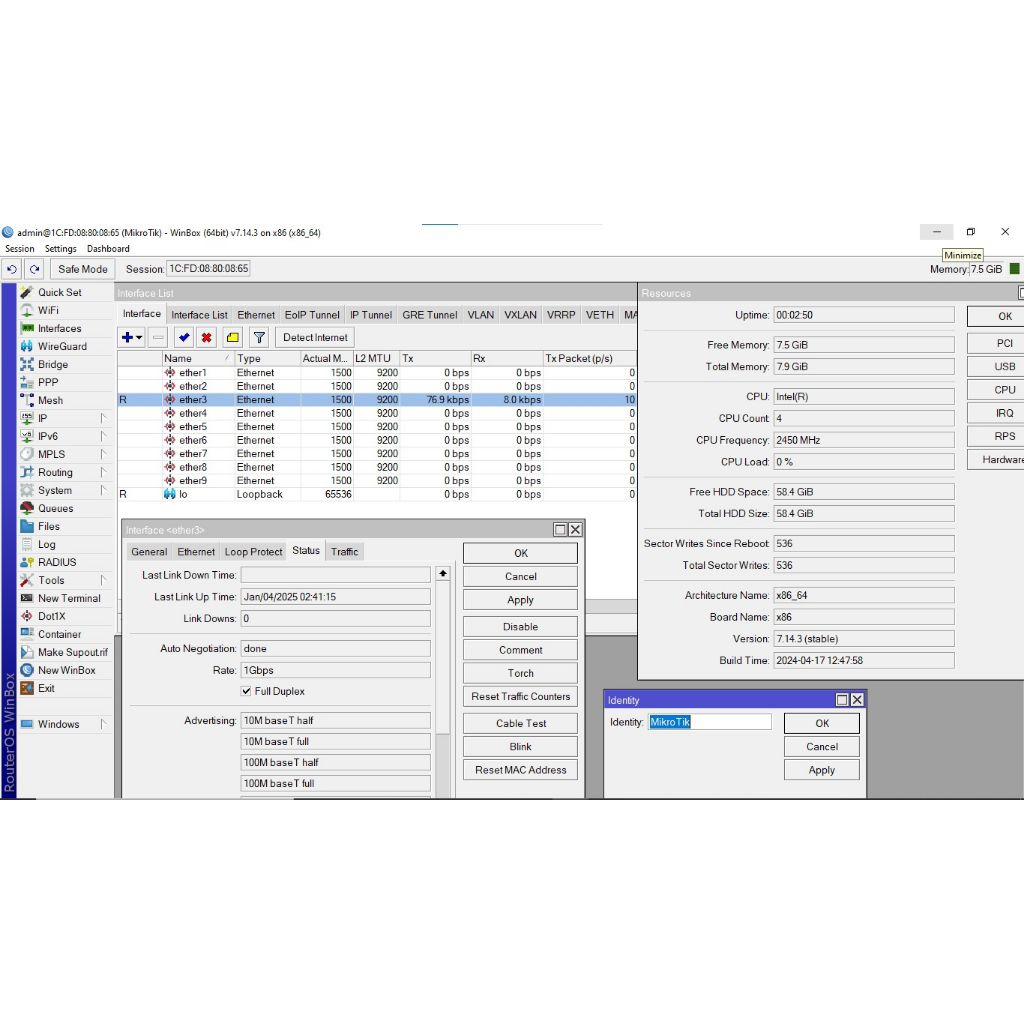Screen dimensions: 1024x1024
Task: Click the undo arrow in toolbar
Action: [12, 269]
